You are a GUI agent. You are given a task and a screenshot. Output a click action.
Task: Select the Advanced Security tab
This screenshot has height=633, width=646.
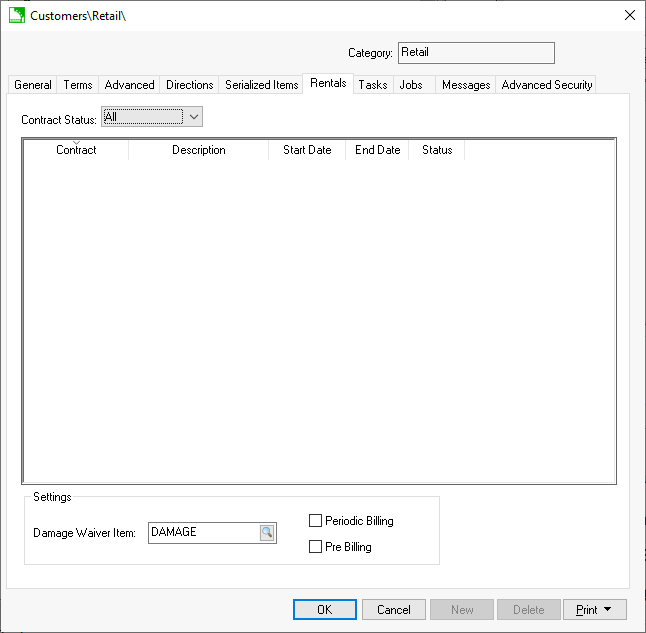point(547,86)
